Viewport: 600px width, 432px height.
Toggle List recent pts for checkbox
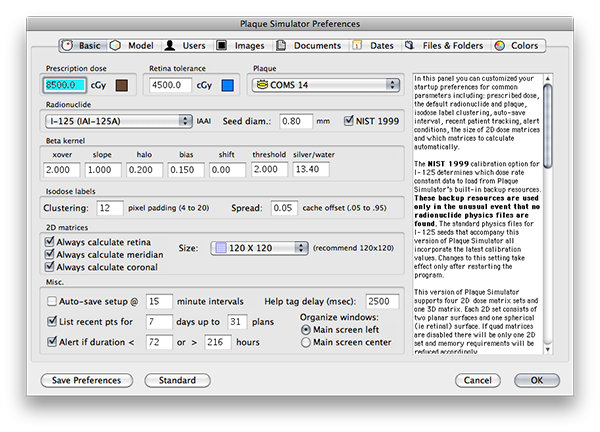coord(52,321)
